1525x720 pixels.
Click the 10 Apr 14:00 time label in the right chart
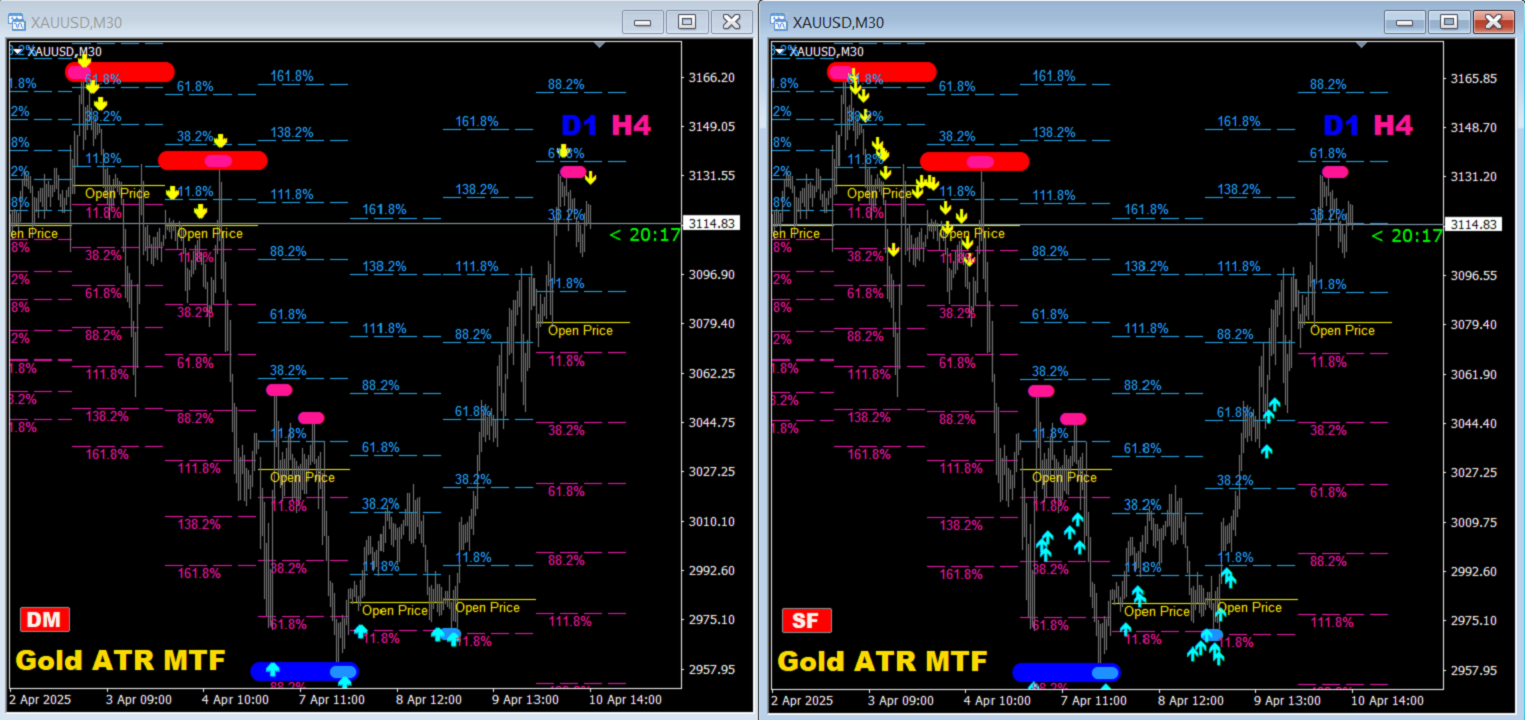[x=1386, y=700]
